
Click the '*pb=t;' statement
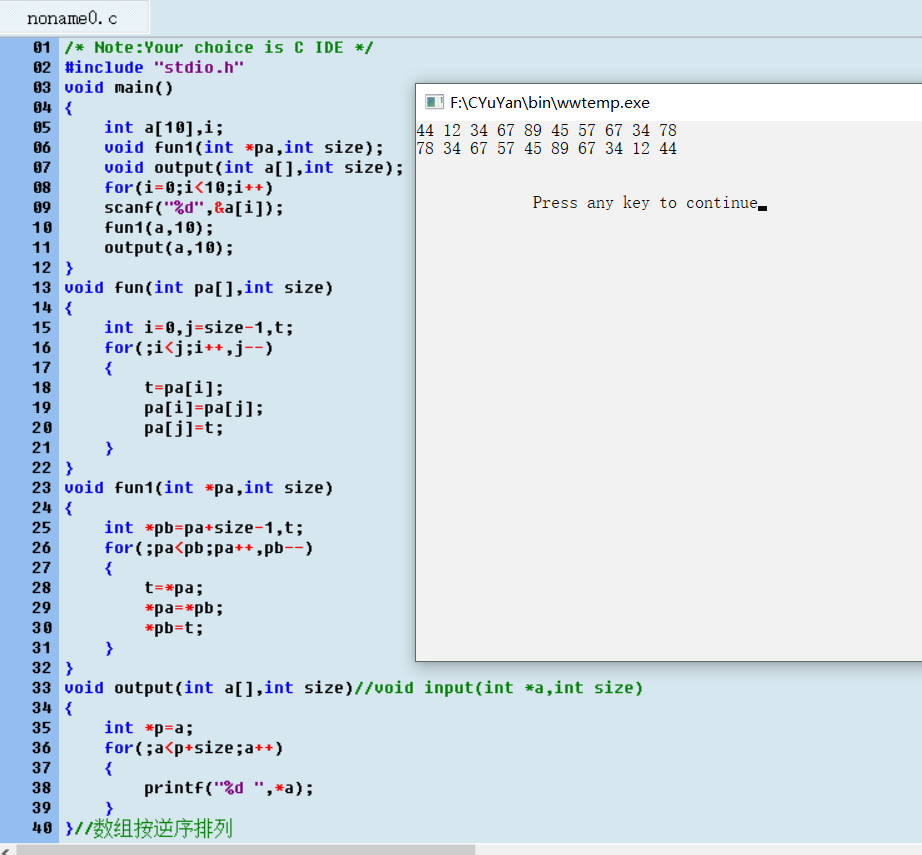[174, 627]
